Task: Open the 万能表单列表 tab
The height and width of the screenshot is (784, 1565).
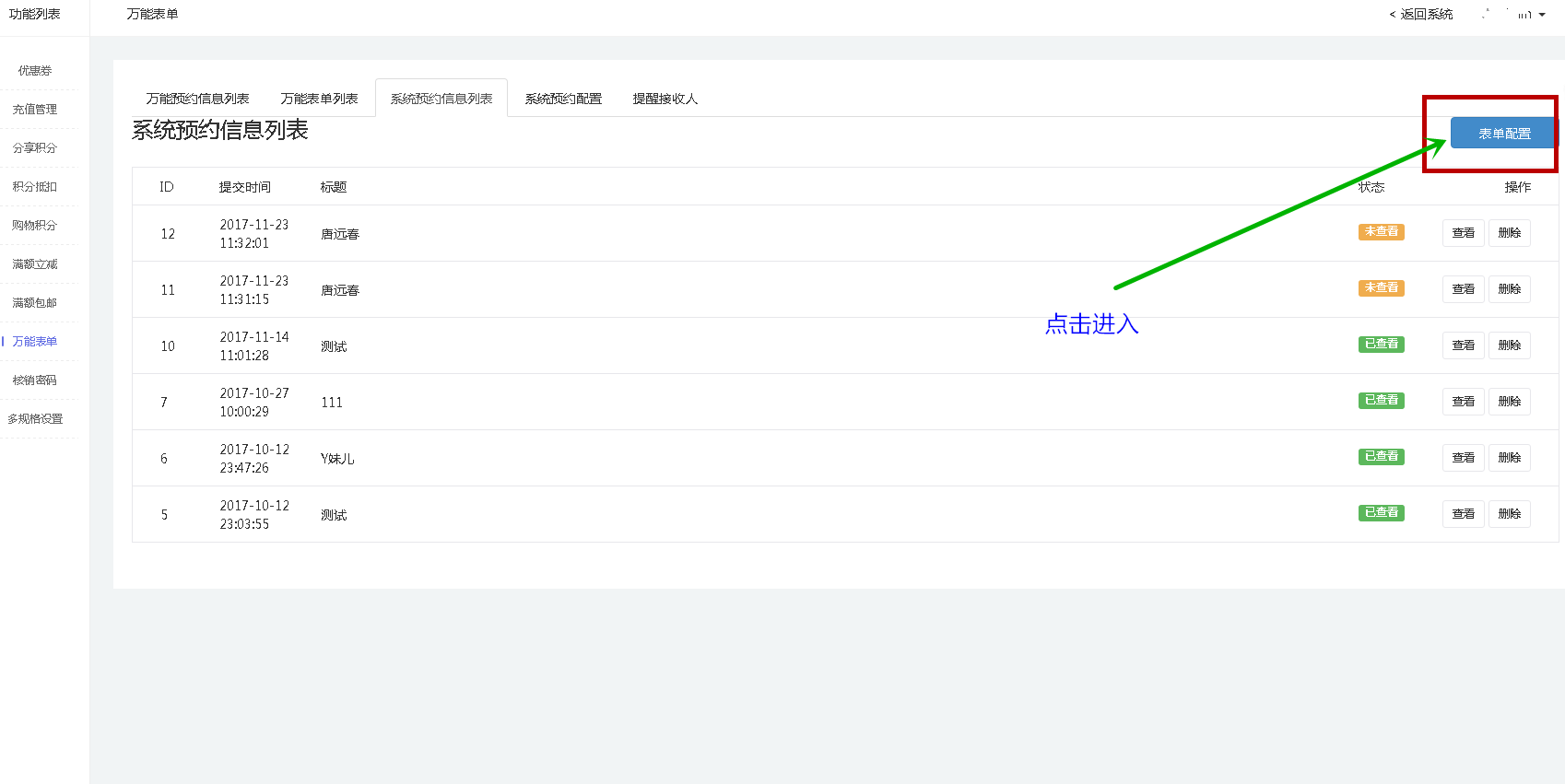Action: pos(319,99)
